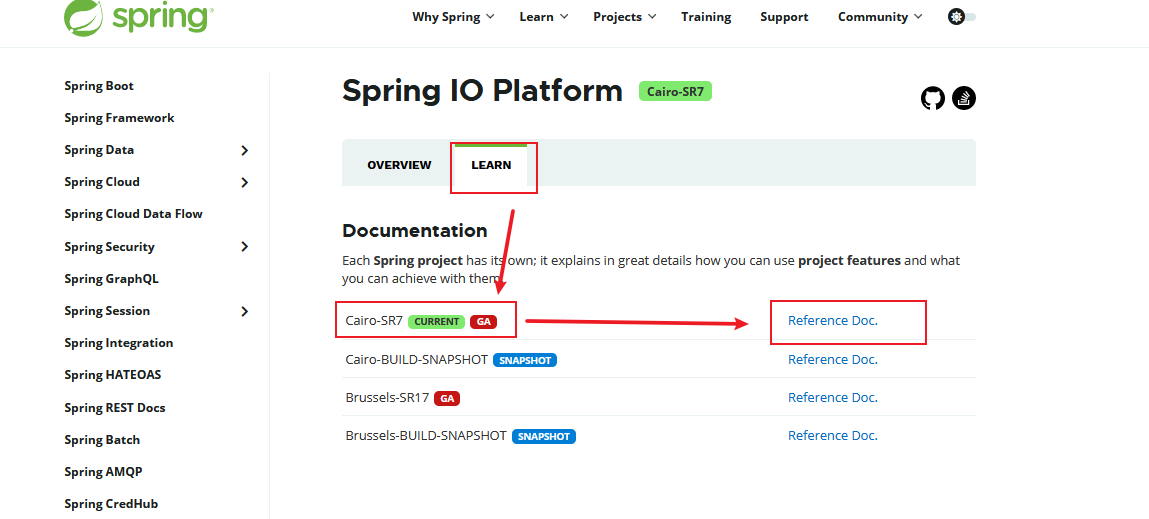Switch to the LEARN tab
This screenshot has width=1149, height=519.
[491, 165]
